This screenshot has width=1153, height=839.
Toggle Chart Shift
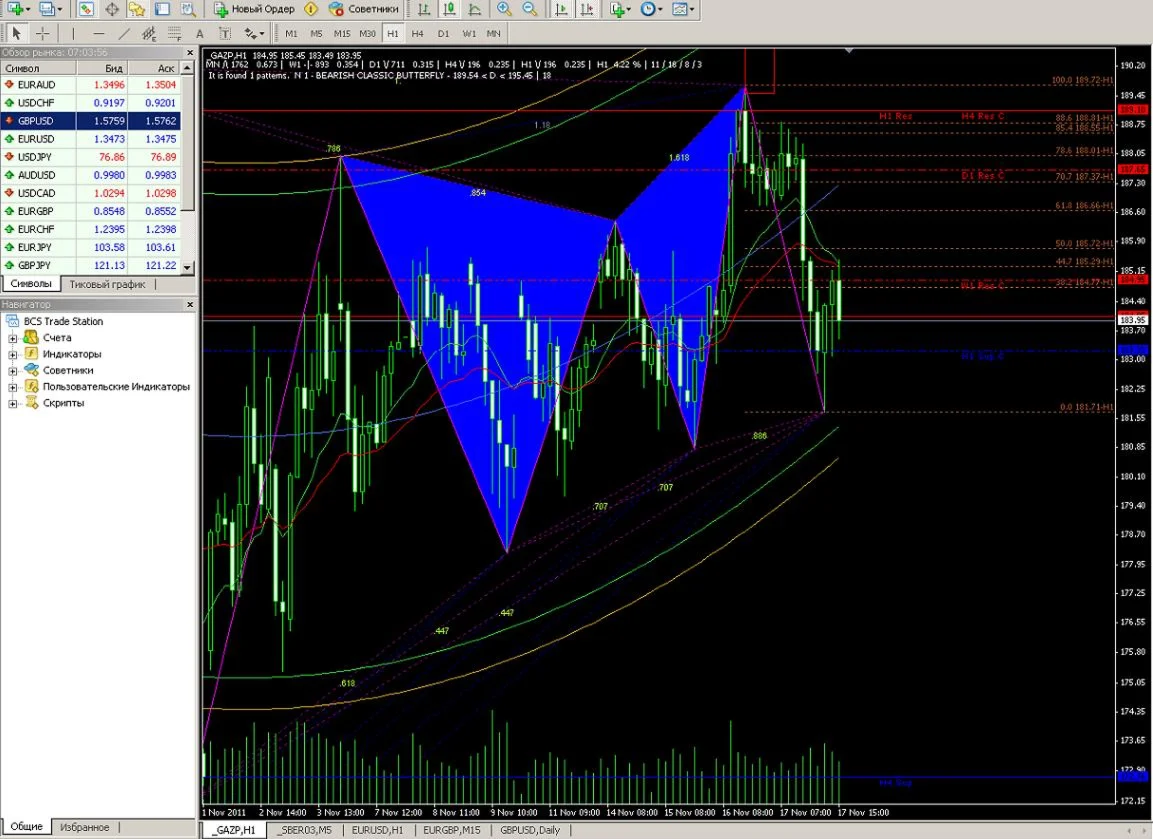(x=587, y=9)
